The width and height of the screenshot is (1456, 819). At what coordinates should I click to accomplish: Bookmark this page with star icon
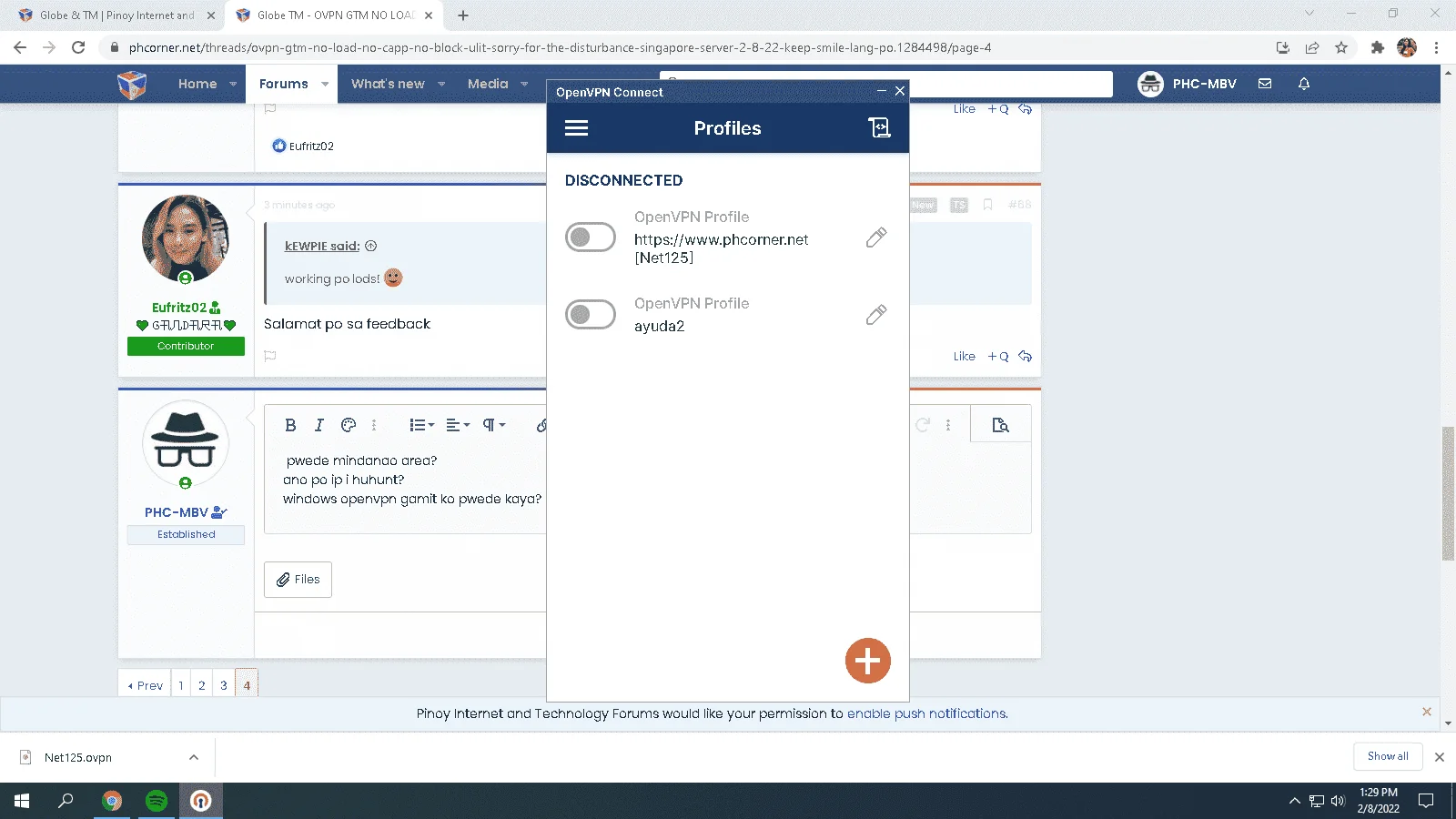tap(1341, 47)
